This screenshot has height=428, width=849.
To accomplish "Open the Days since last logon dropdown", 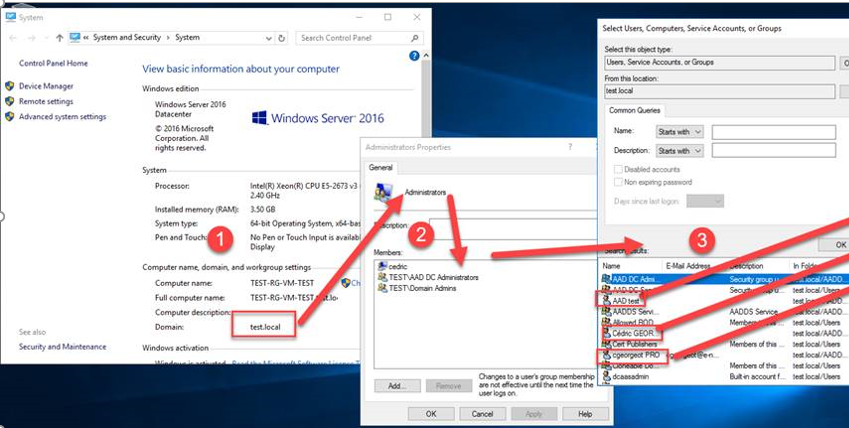I will (705, 201).
